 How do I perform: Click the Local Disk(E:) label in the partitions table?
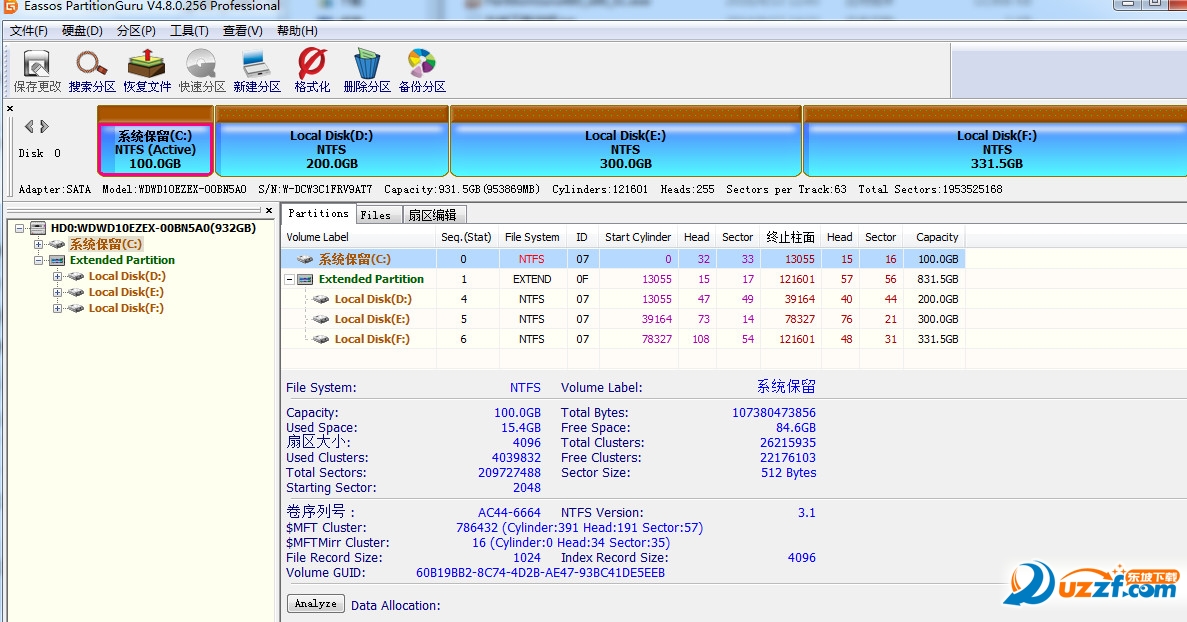pyautogui.click(x=372, y=319)
